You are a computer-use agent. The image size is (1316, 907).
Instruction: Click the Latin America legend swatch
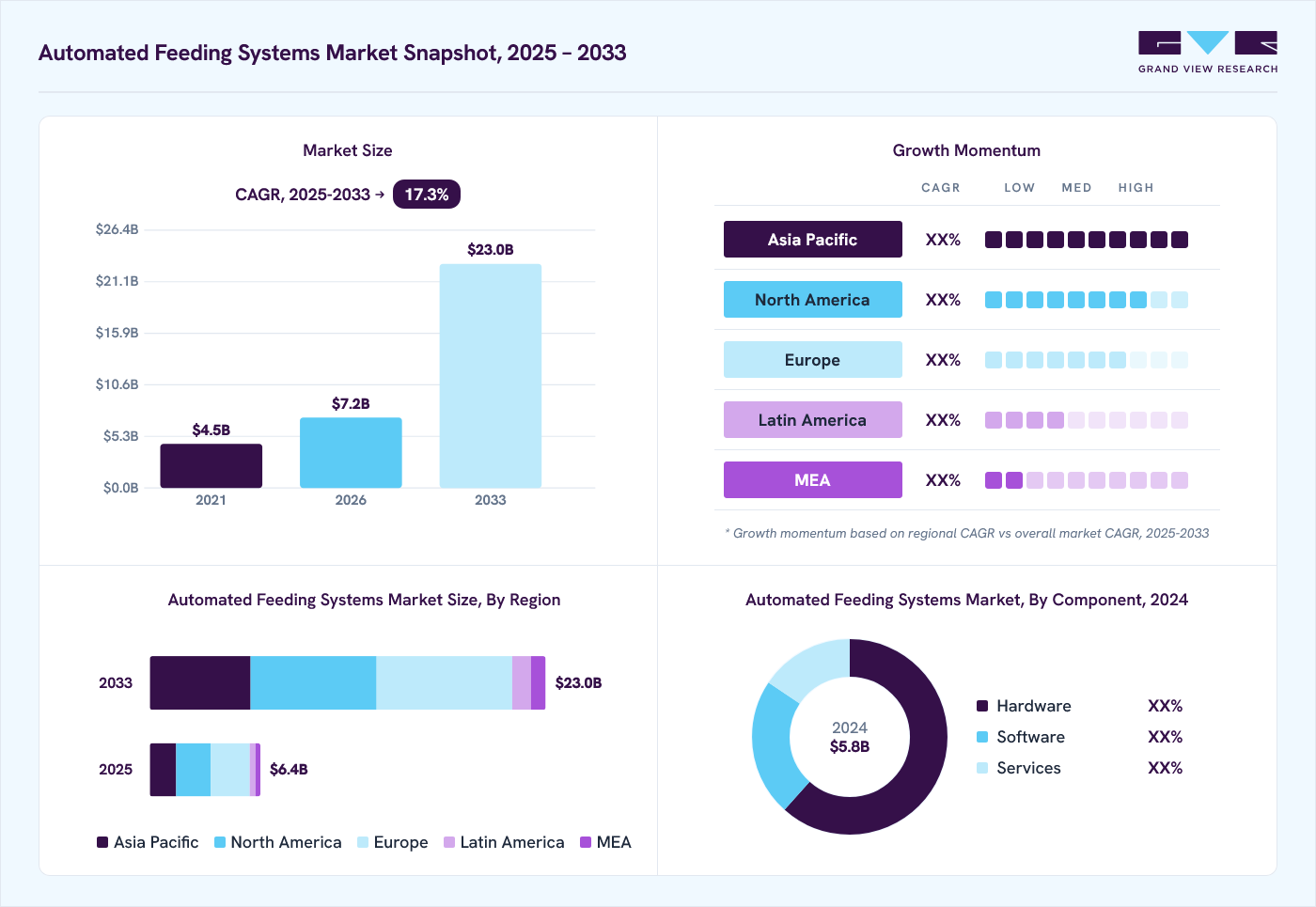(449, 842)
